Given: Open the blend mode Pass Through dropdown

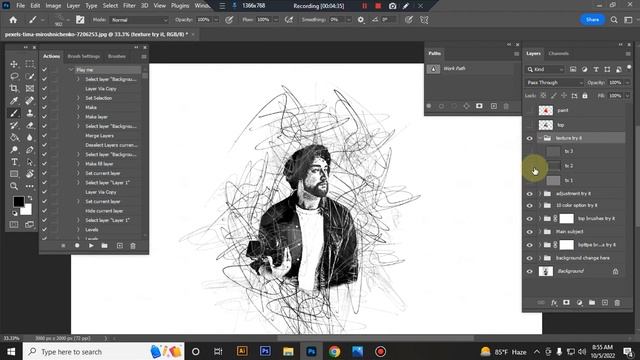Looking at the screenshot, I should tap(554, 82).
